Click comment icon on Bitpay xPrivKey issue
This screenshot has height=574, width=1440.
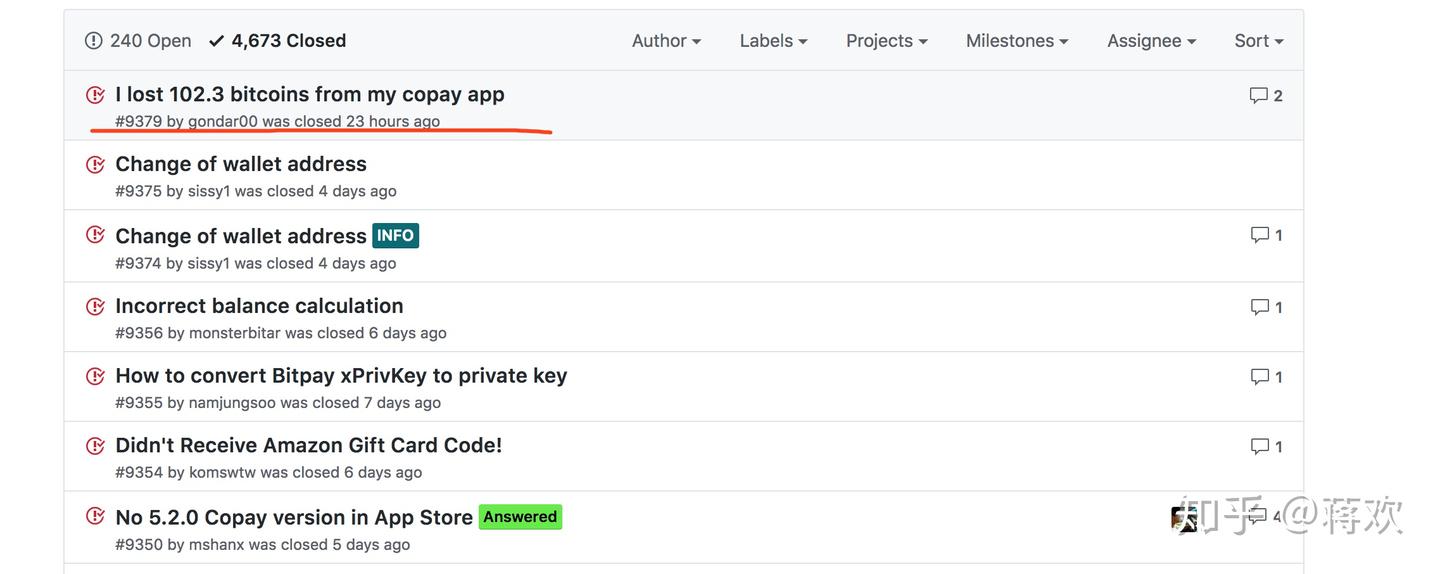[x=1259, y=377]
